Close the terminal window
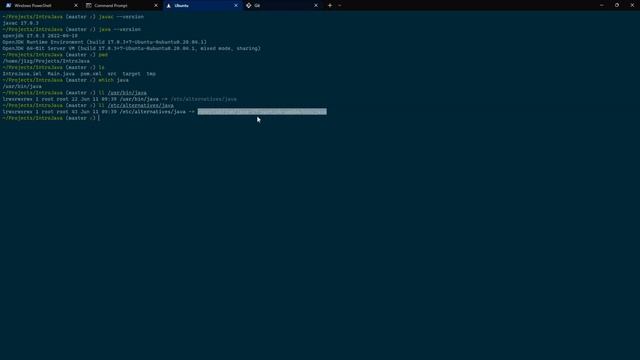Viewport: 640px width, 360px height. 632,5
